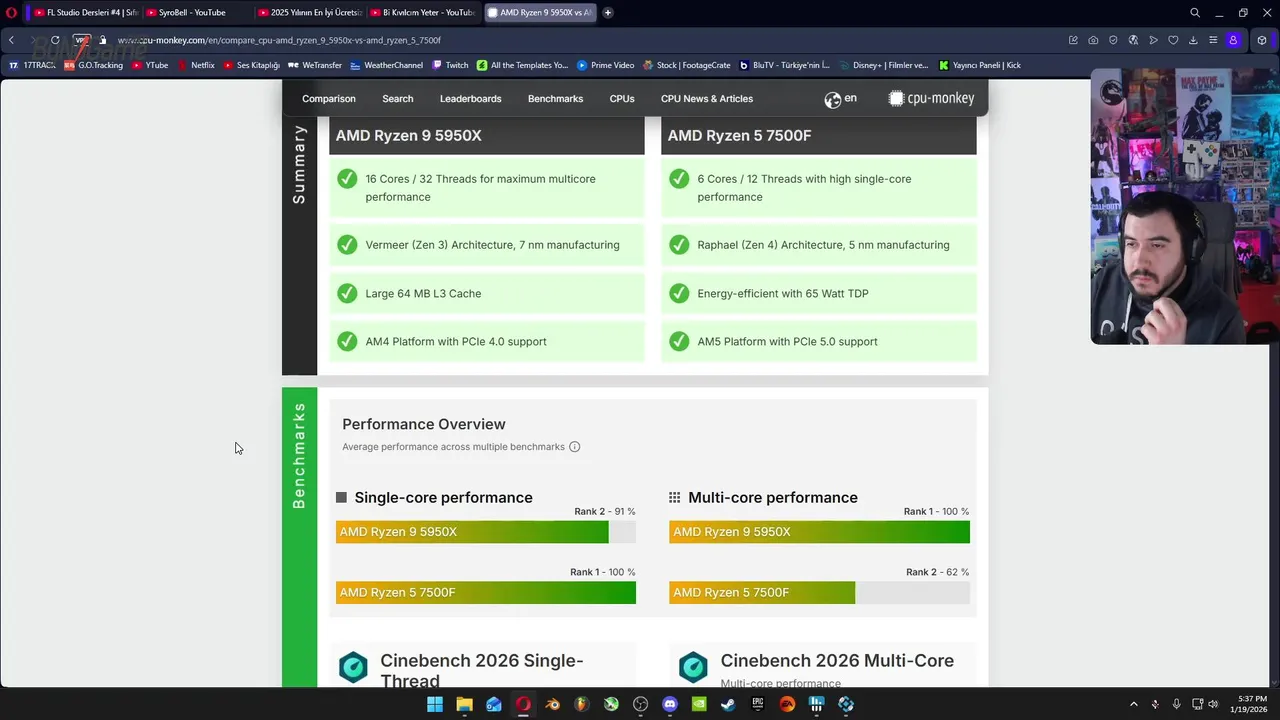The height and width of the screenshot is (720, 1280).
Task: Open the purple profile account icon
Action: click(x=1233, y=40)
